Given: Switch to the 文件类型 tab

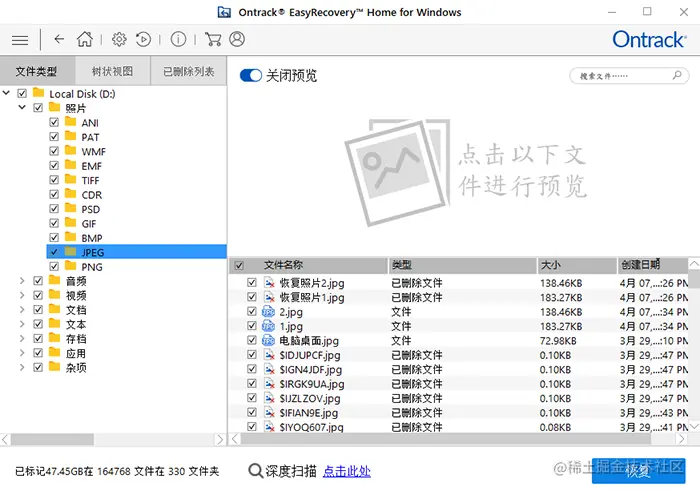Looking at the screenshot, I should (37, 71).
